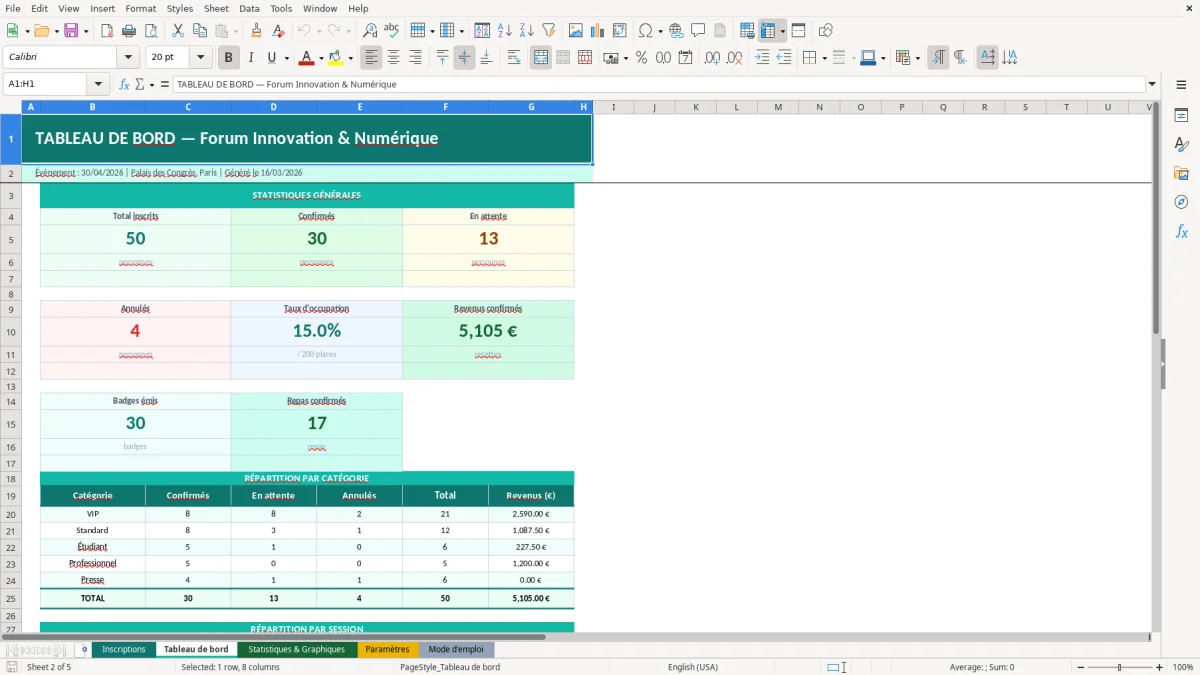1200x675 pixels.
Task: Toggle Bold formatting
Action: coord(229,58)
